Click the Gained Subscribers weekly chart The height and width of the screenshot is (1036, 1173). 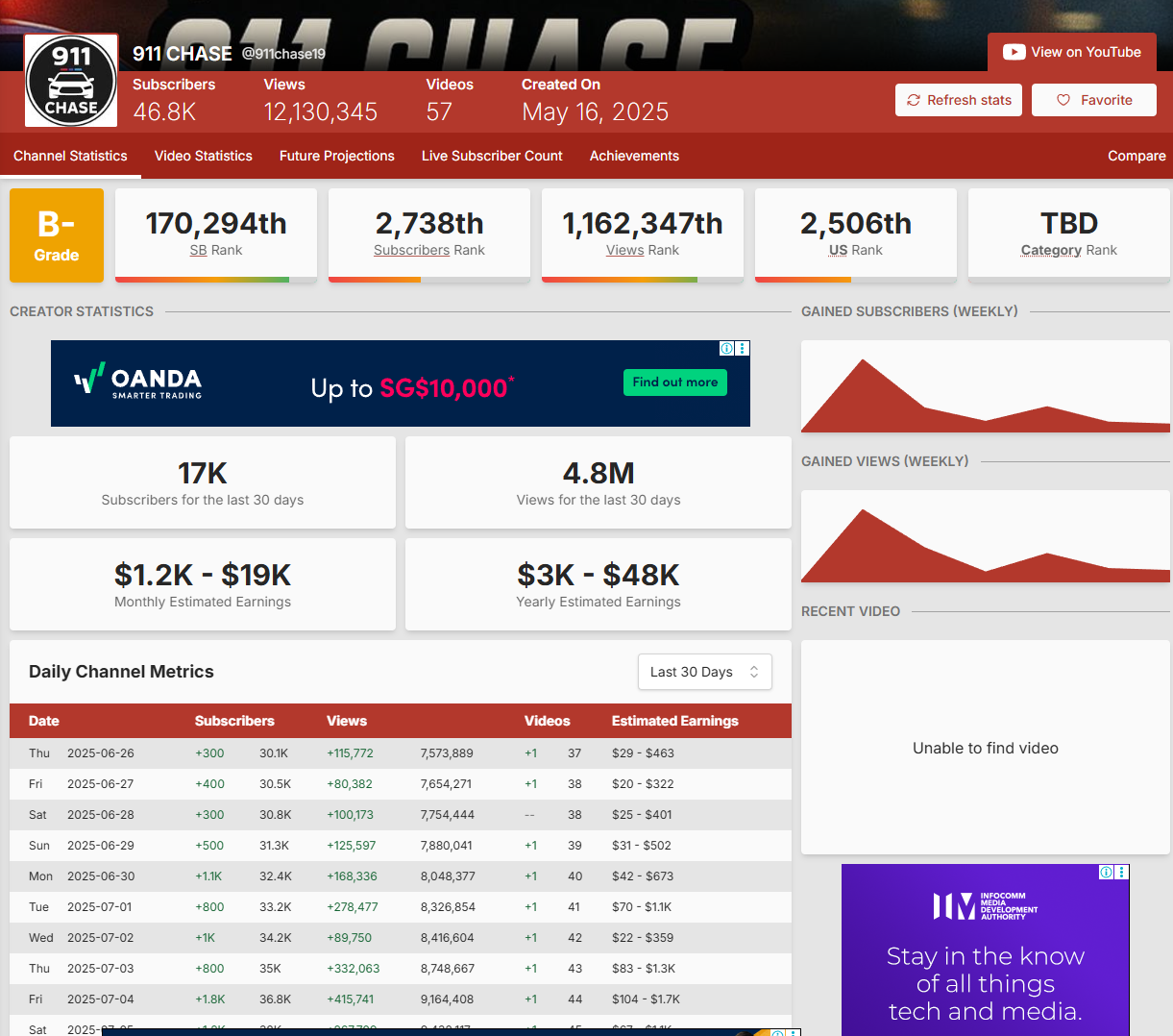[x=986, y=386]
